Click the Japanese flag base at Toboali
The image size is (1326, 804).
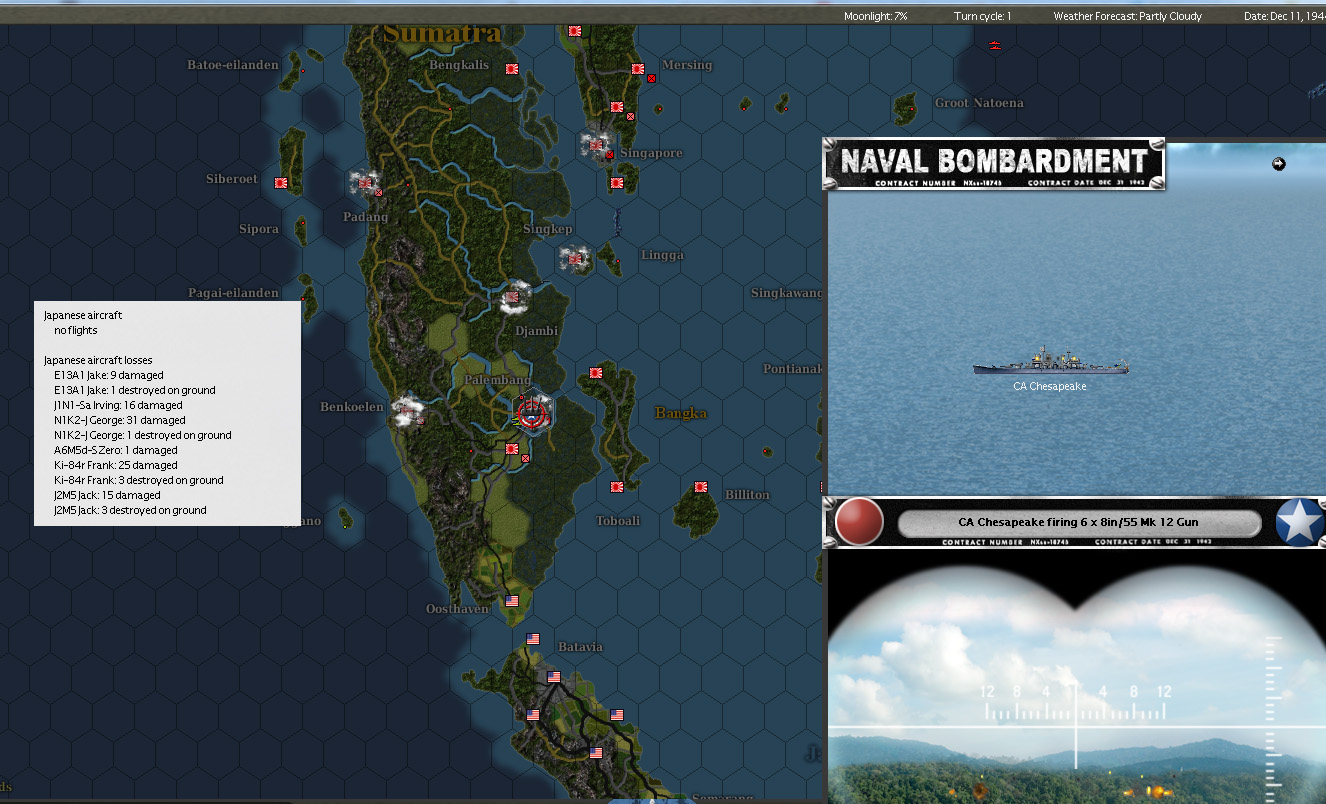pos(617,487)
